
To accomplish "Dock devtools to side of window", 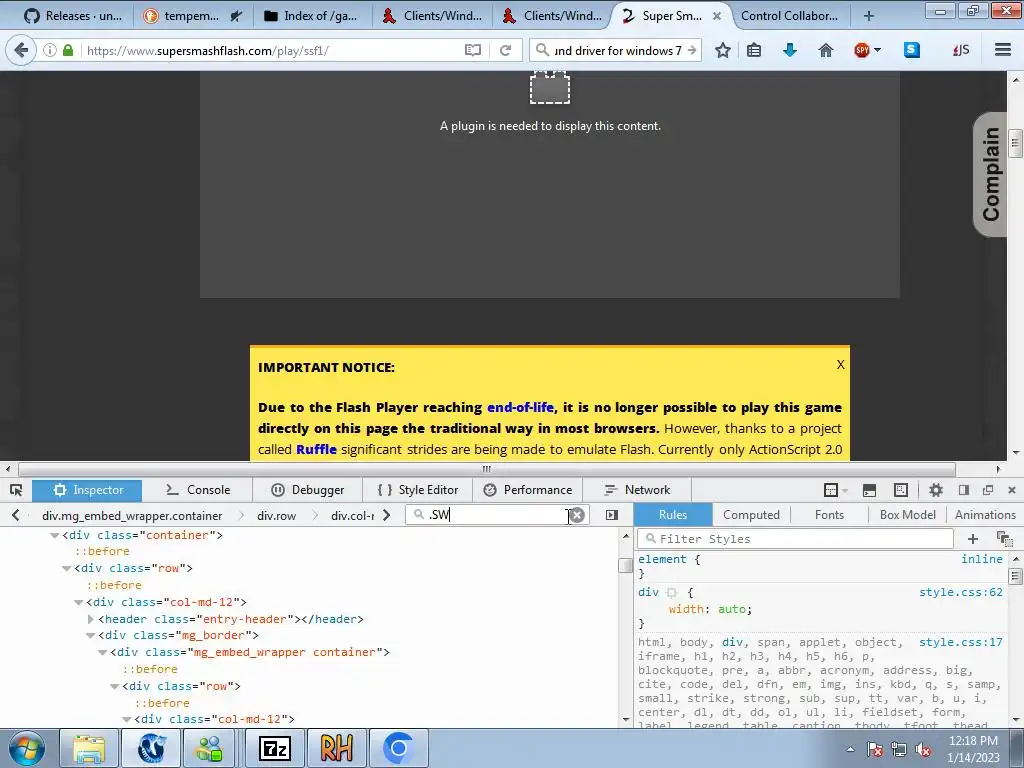I will (x=964, y=490).
